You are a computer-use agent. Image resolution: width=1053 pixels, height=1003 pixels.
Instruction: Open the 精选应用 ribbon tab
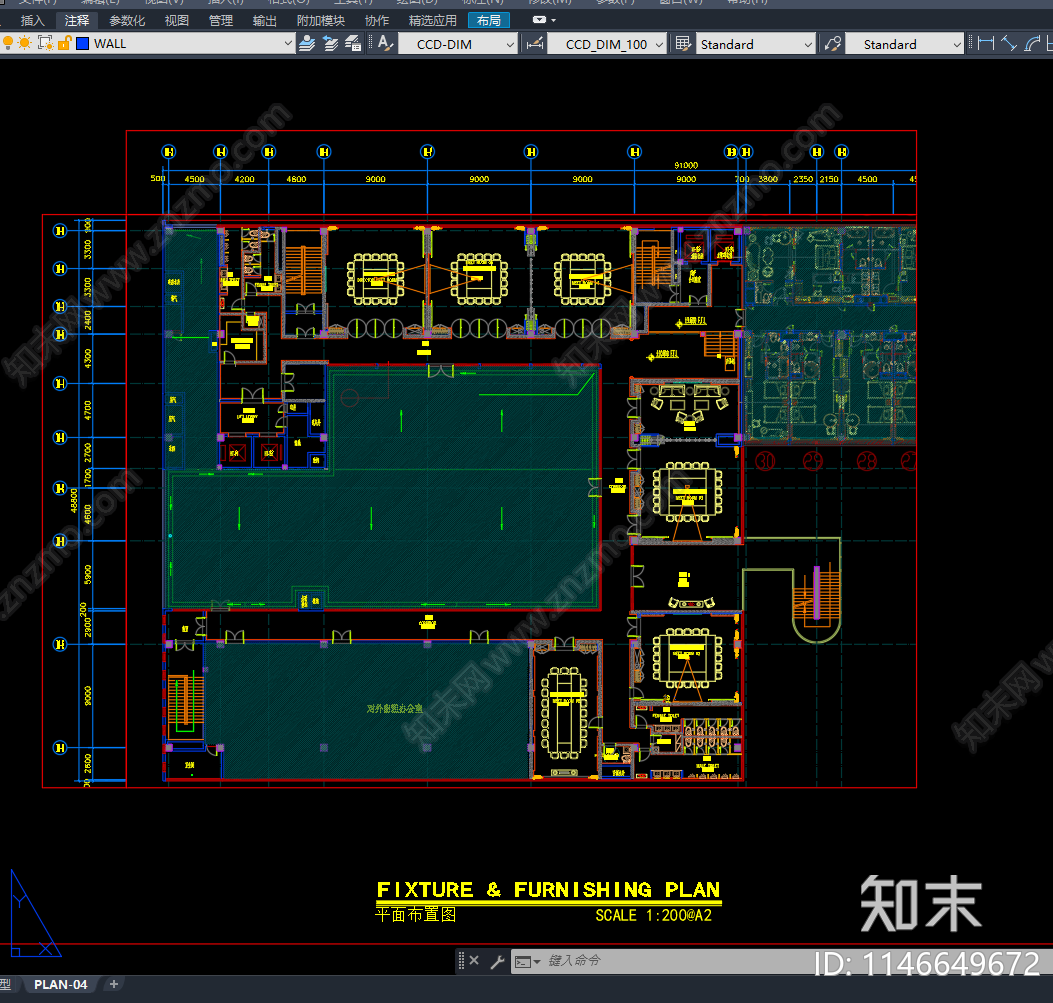432,21
